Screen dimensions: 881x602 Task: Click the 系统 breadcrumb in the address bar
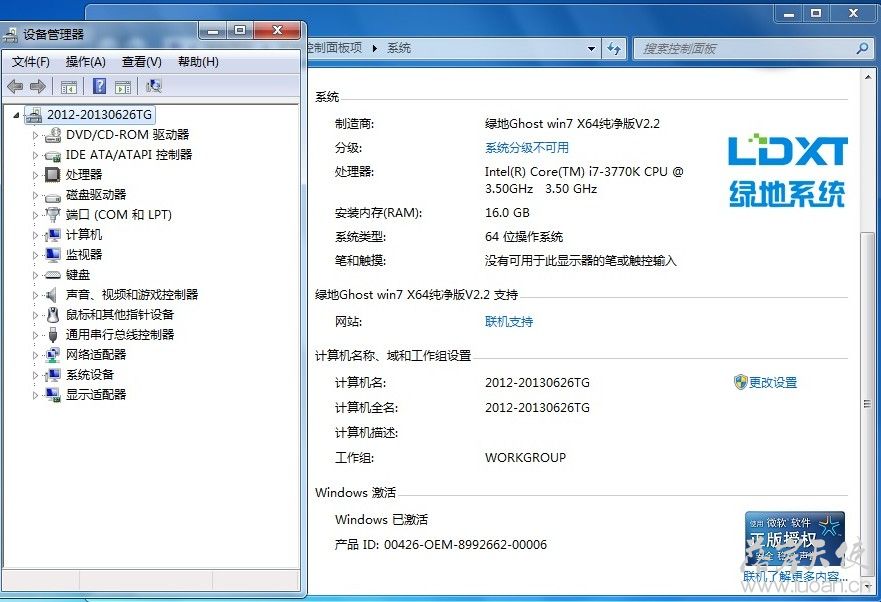point(399,48)
